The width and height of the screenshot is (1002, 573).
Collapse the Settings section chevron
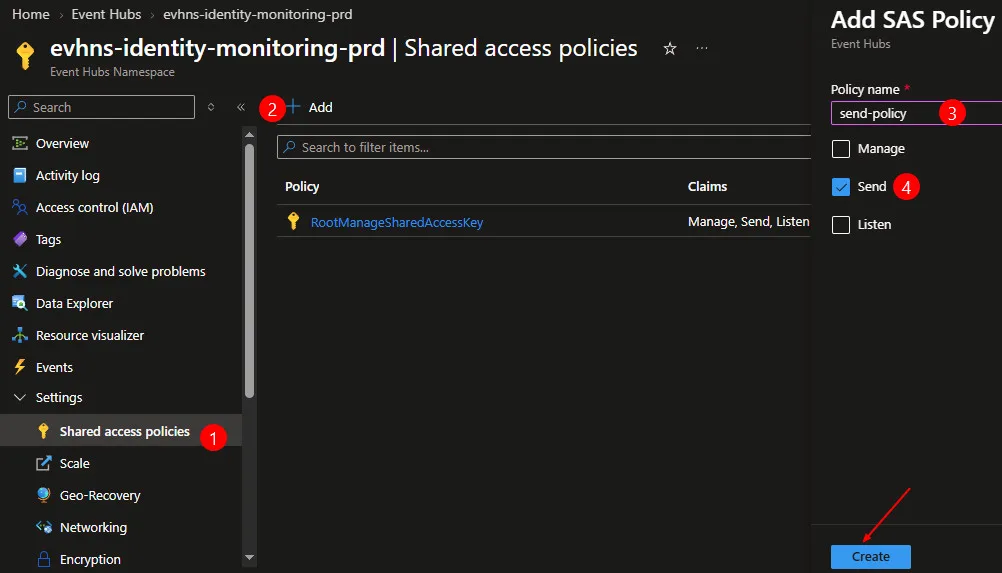[20, 397]
